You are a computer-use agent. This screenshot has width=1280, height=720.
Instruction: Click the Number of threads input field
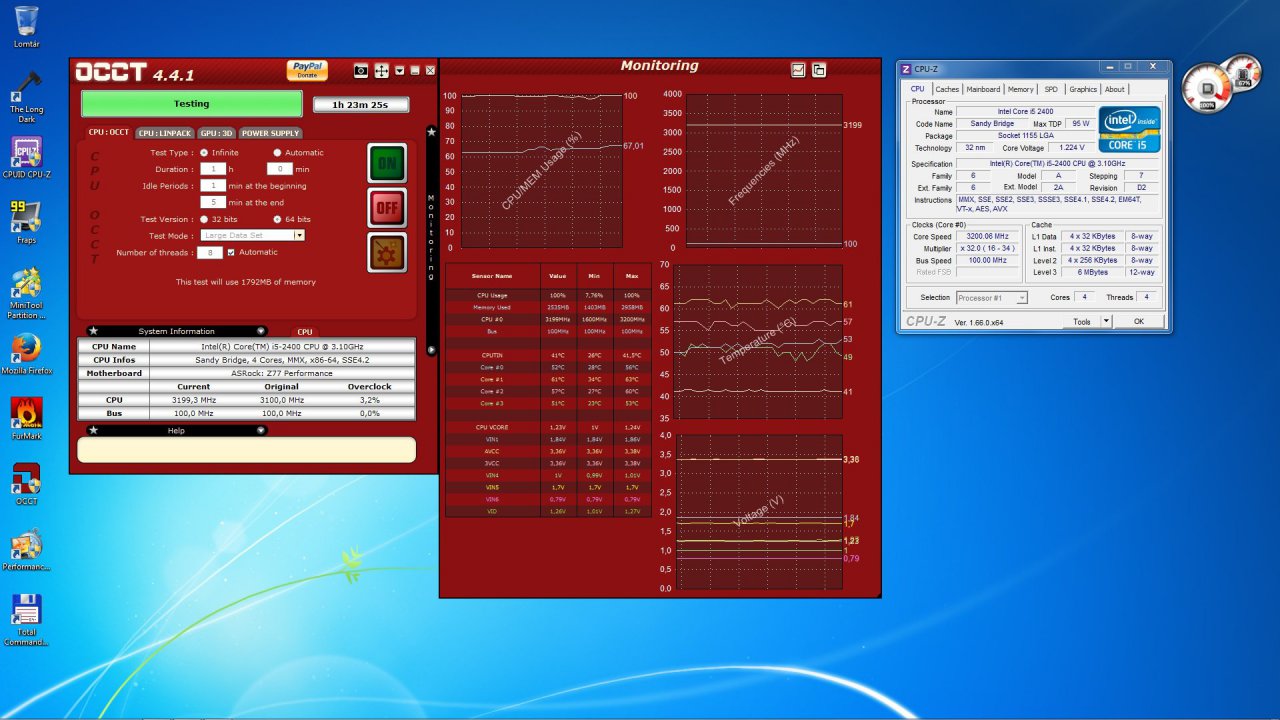click(211, 252)
